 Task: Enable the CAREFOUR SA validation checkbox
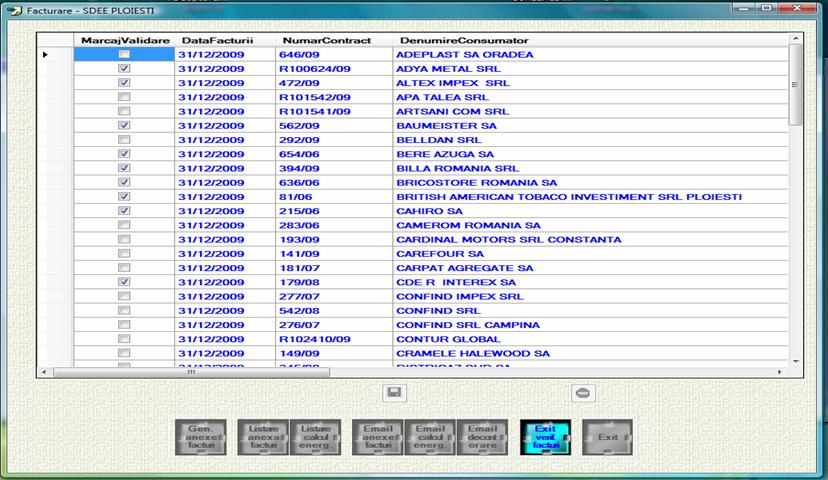(124, 253)
